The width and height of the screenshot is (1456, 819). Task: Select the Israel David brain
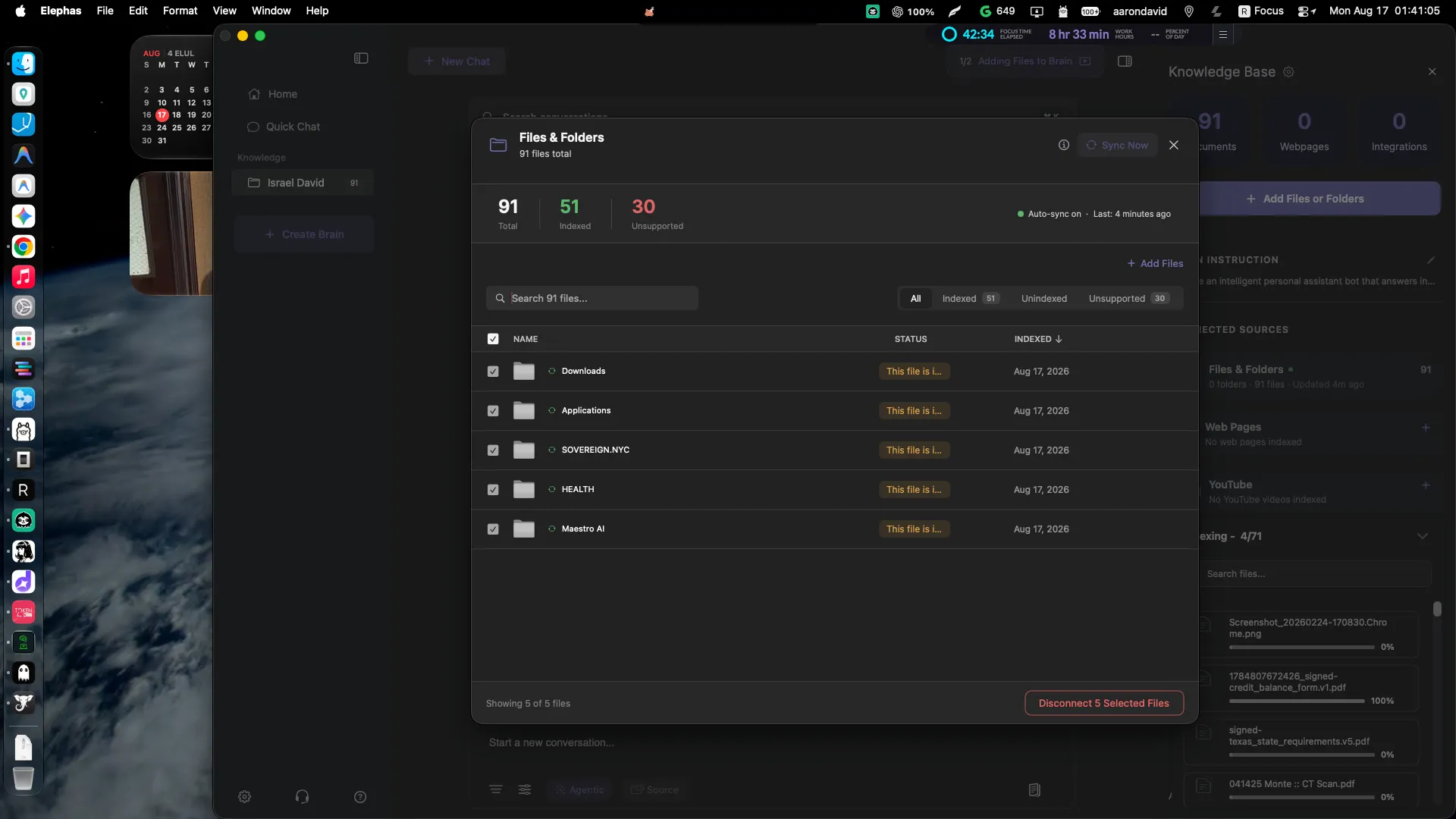coord(303,183)
